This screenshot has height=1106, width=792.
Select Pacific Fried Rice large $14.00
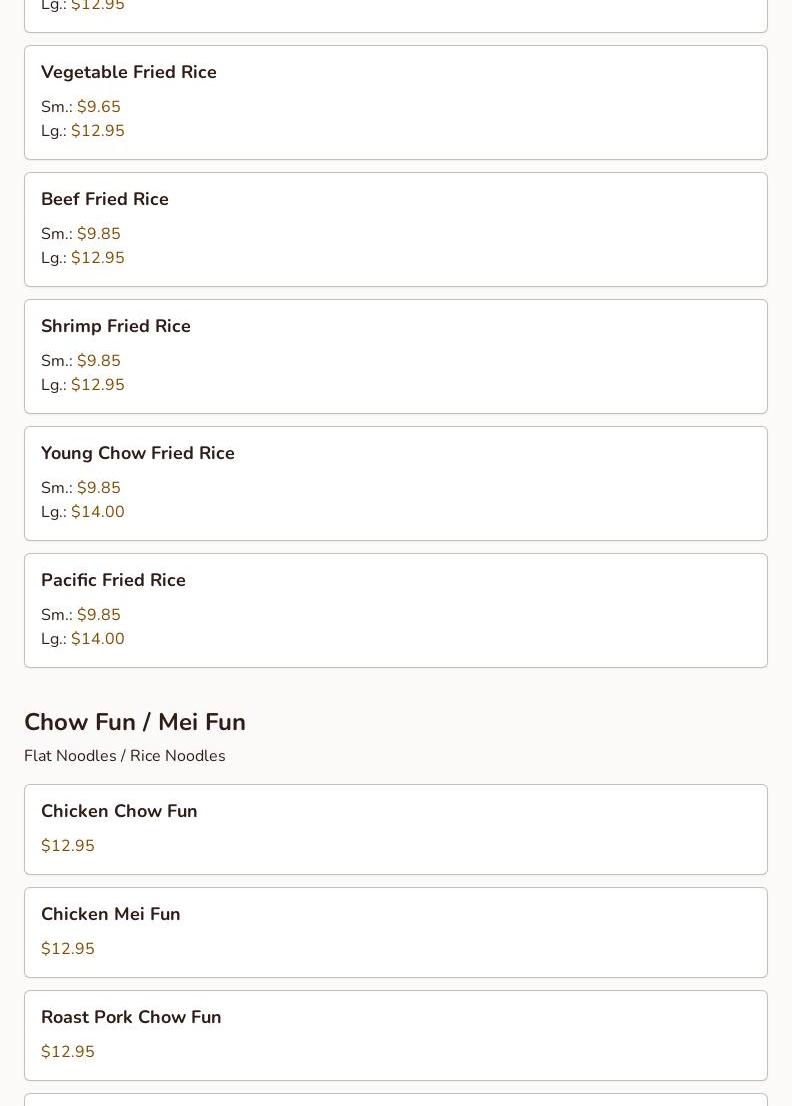(x=97, y=639)
